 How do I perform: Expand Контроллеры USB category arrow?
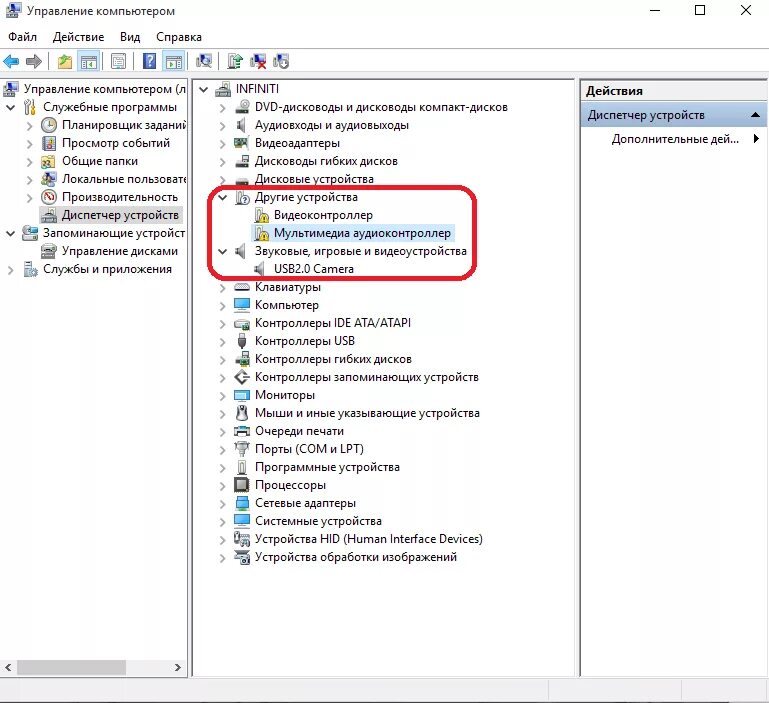(x=223, y=341)
